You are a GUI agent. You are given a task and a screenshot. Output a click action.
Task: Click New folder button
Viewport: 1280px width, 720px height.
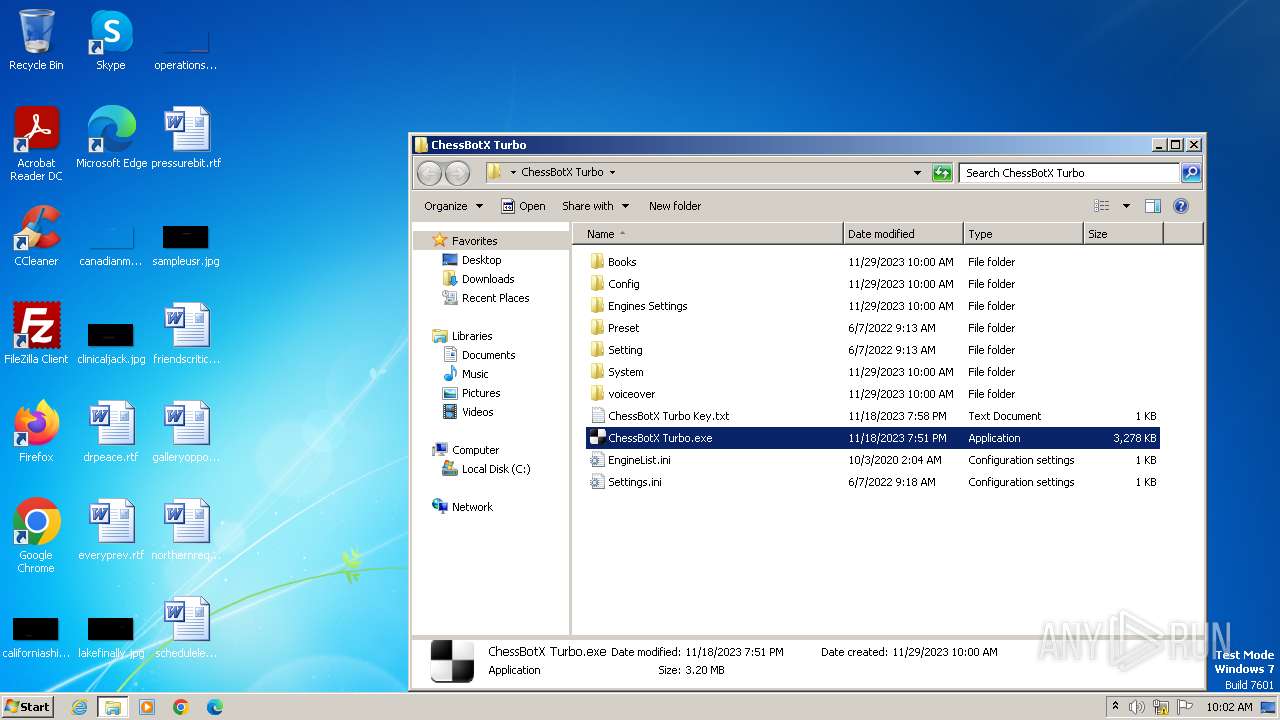(675, 206)
